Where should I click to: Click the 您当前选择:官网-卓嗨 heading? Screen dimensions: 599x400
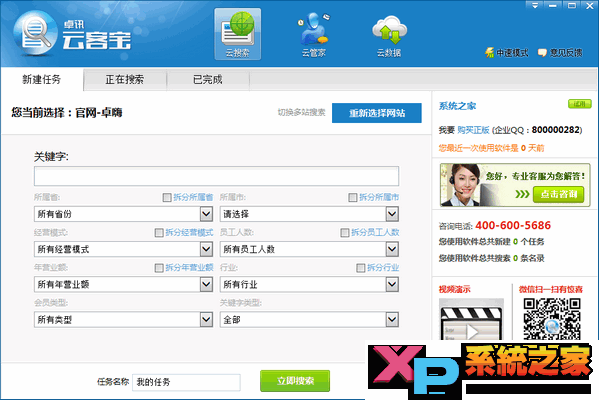pos(67,113)
